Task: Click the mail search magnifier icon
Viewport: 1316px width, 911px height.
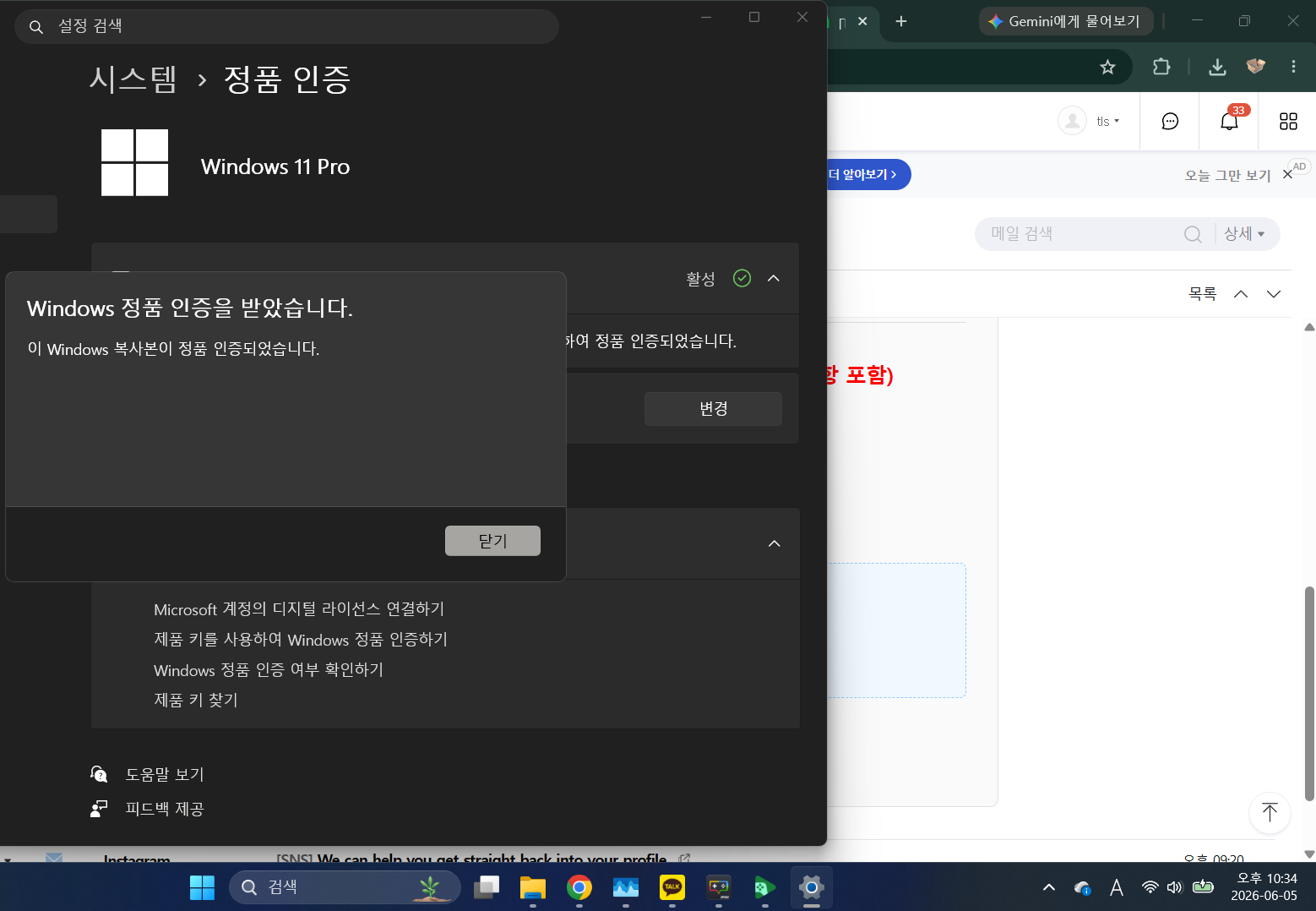Action: (x=1193, y=234)
